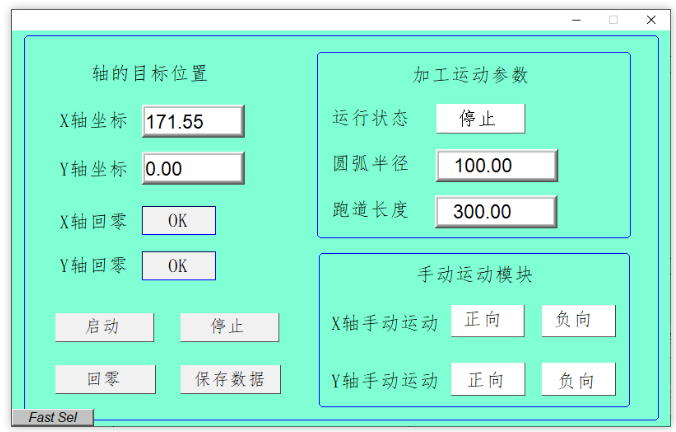
Task: Click the OK button next to X轴回零
Action: (179, 220)
